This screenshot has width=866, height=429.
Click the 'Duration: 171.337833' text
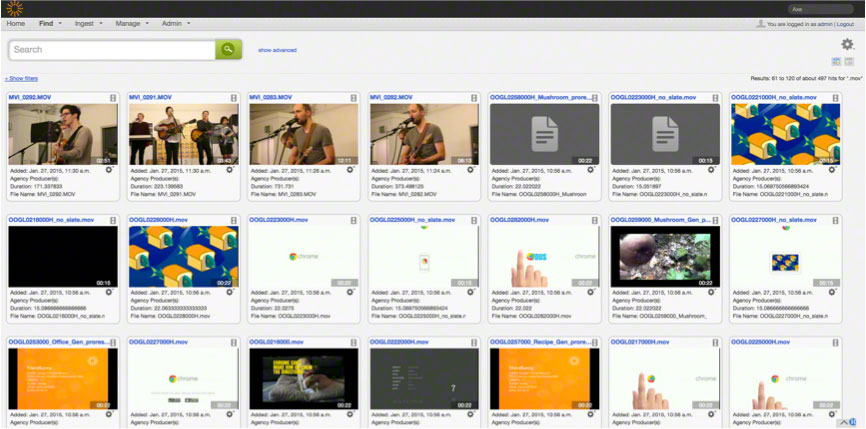coord(37,187)
